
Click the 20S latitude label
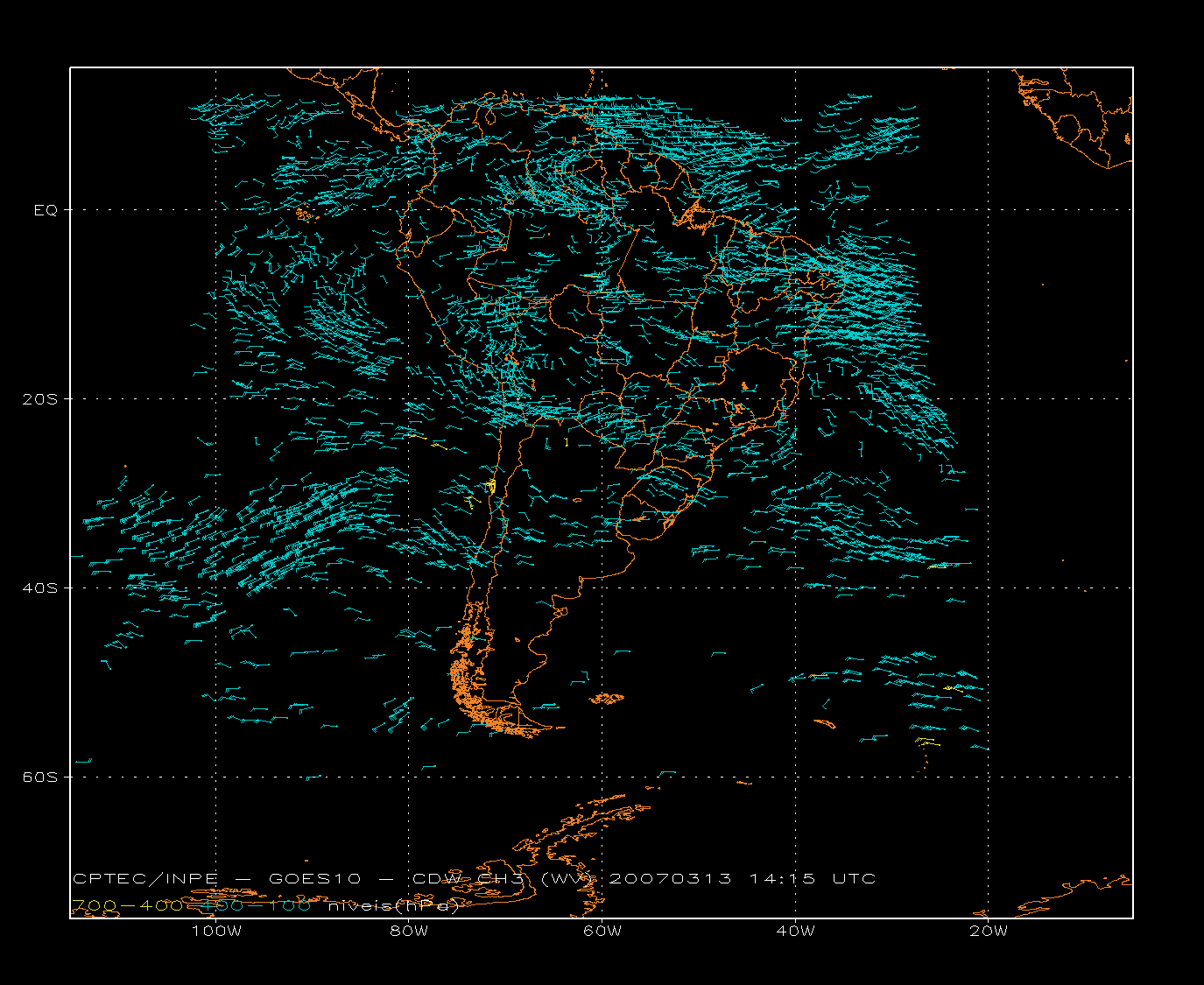pyautogui.click(x=40, y=399)
